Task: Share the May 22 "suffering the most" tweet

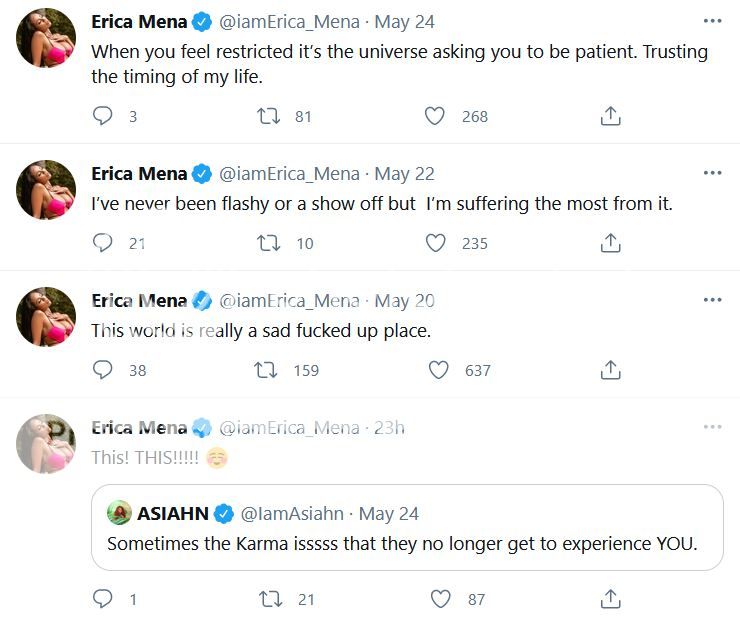Action: 610,243
